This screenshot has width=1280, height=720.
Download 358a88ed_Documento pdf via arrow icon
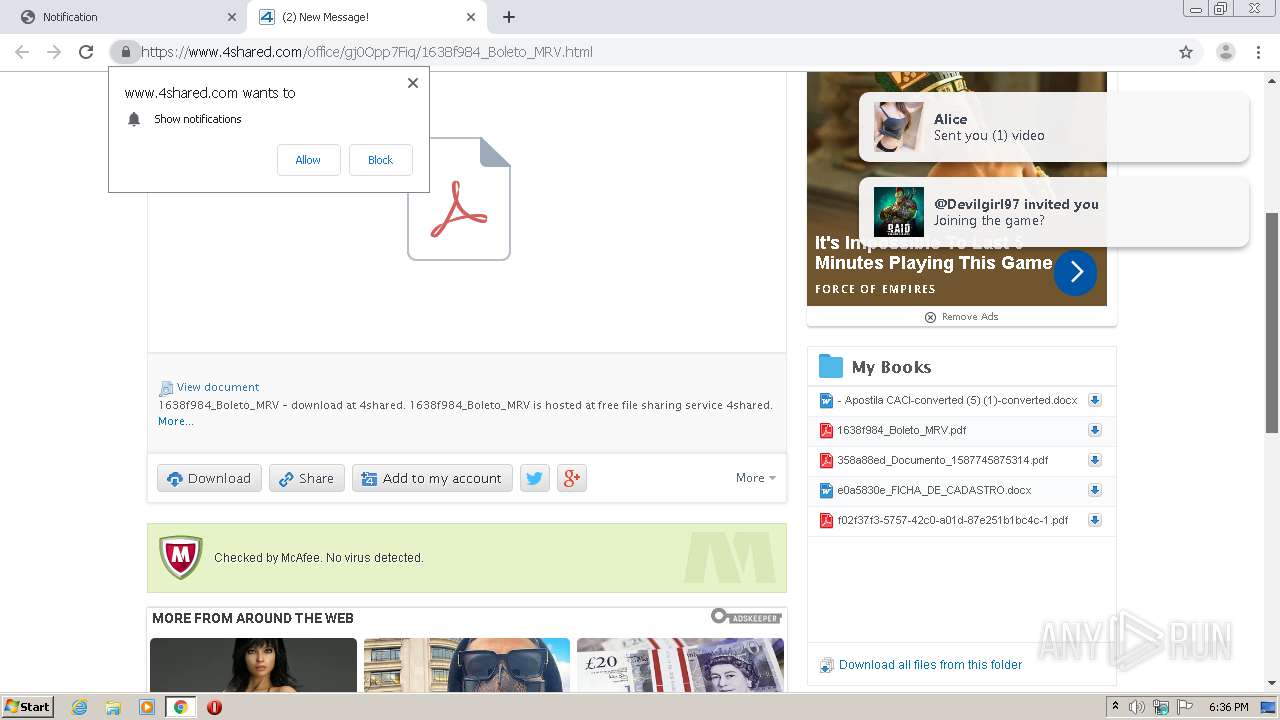1095,460
